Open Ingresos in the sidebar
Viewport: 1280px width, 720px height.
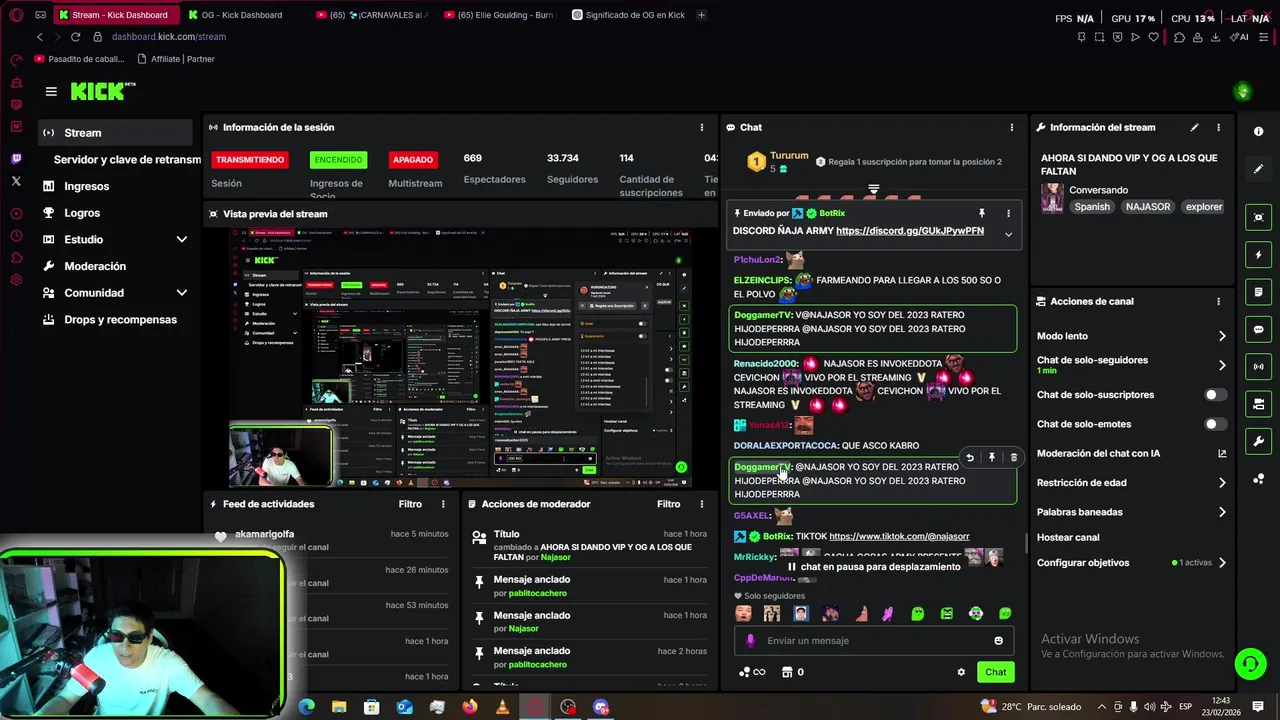(86, 186)
